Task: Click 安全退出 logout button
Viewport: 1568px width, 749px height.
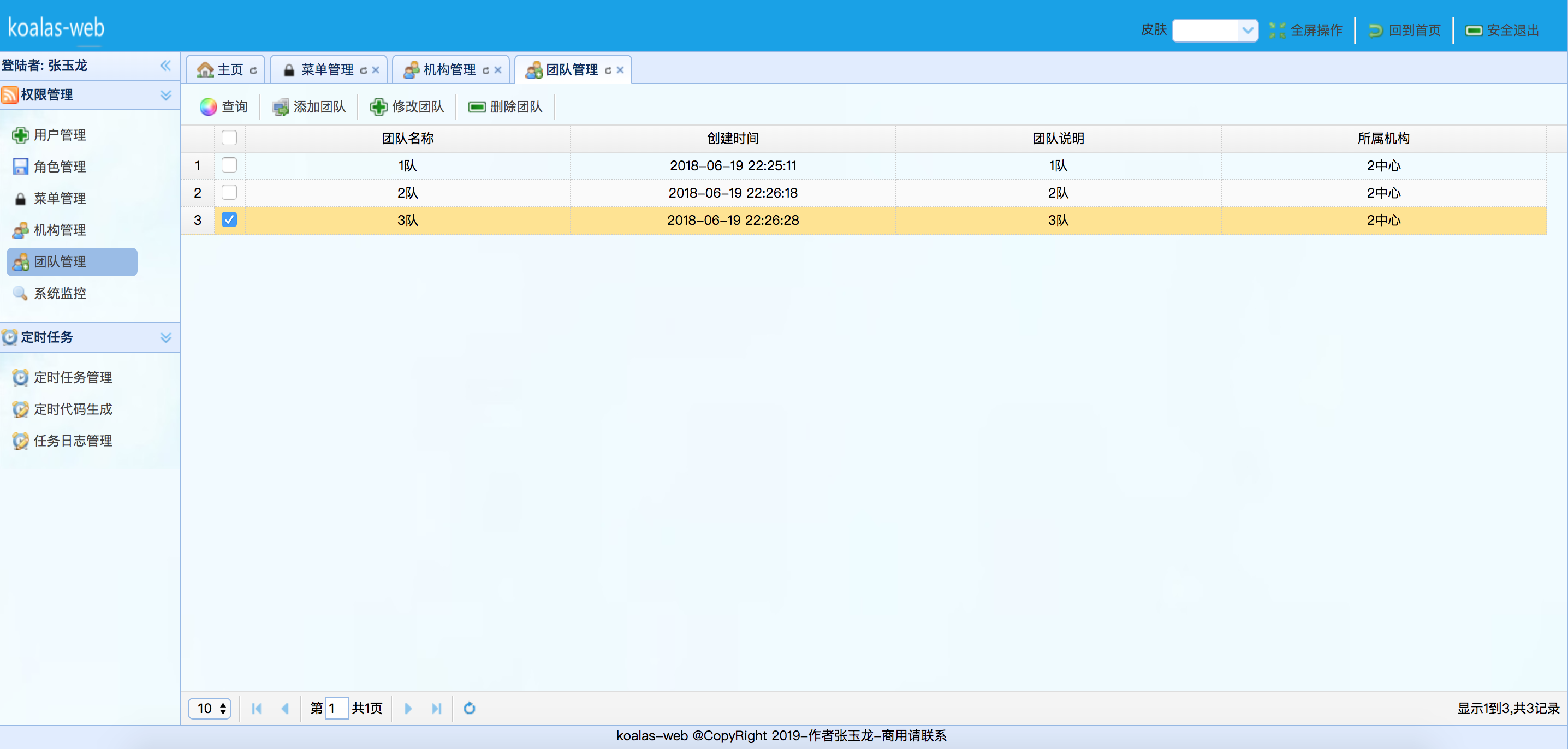Action: 1502,31
